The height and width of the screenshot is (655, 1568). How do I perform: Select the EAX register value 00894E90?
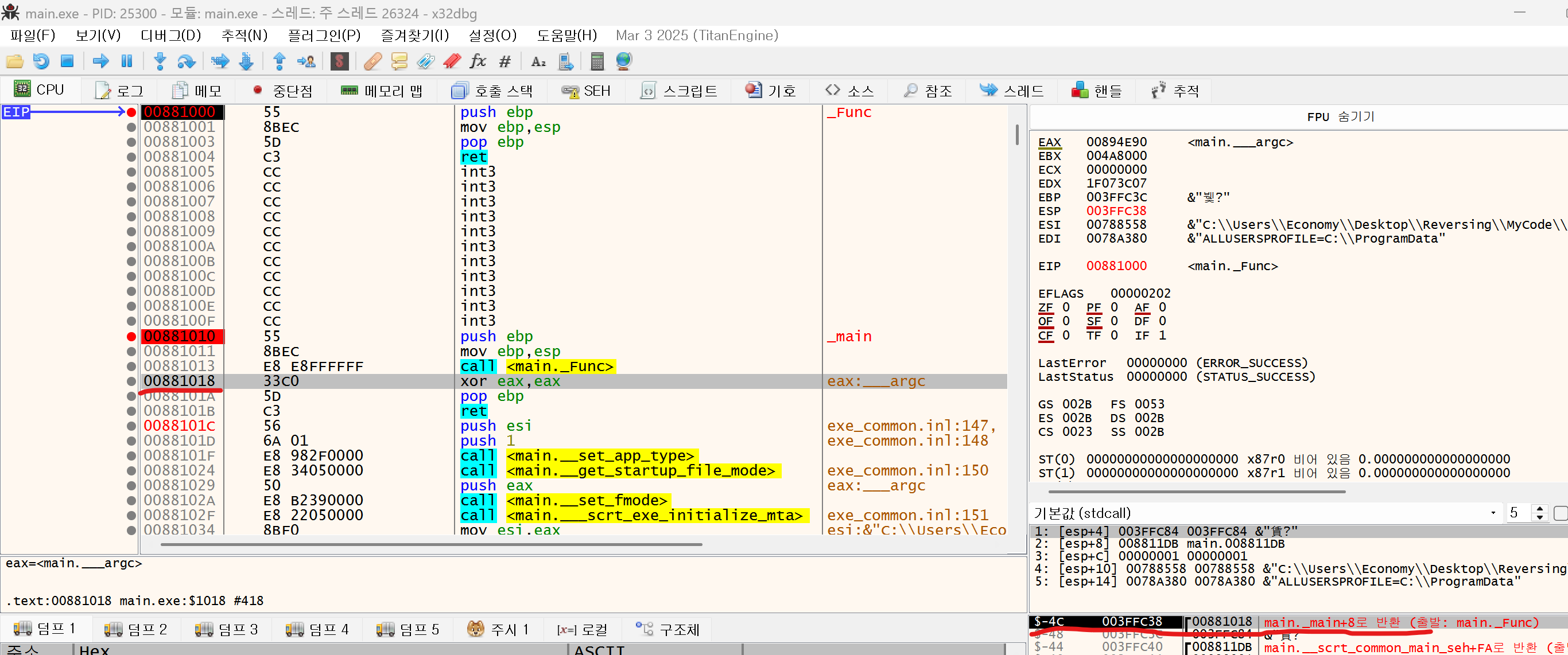click(1116, 142)
